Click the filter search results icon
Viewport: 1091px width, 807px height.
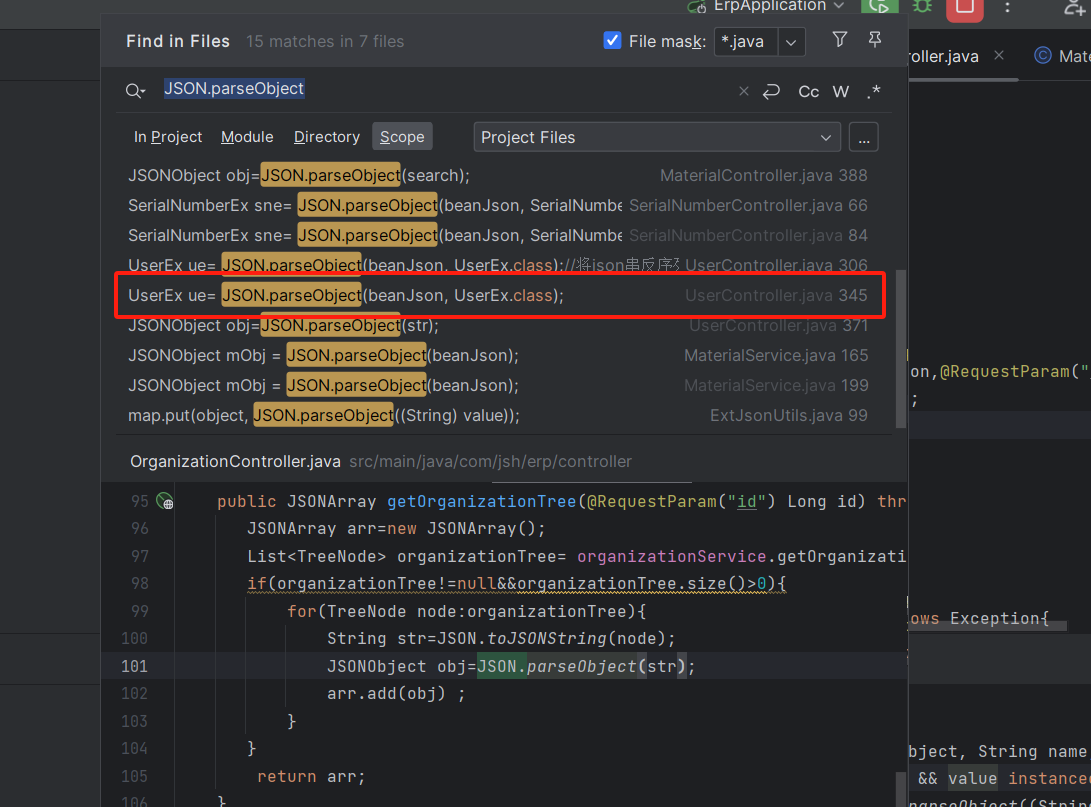point(840,40)
